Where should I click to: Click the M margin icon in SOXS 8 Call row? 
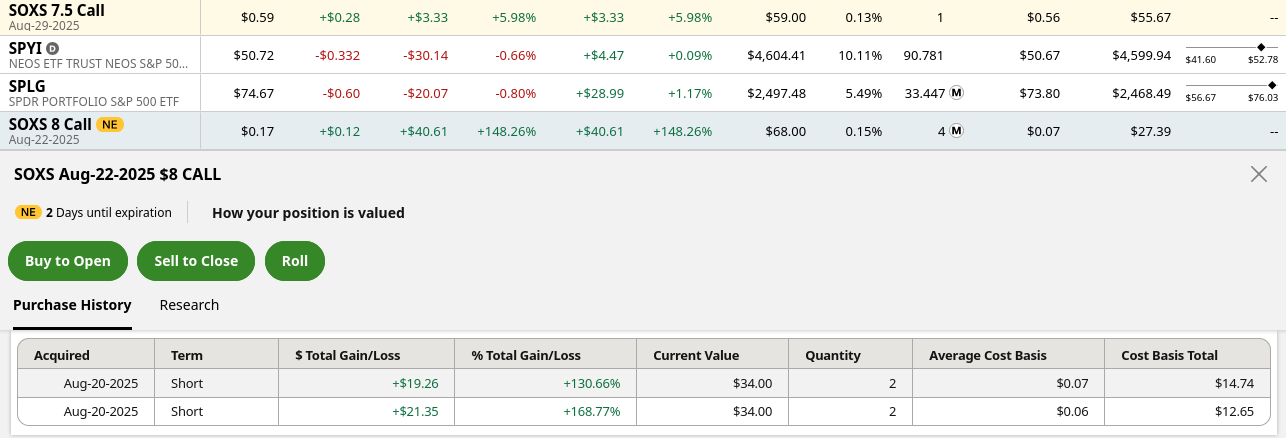click(x=956, y=131)
